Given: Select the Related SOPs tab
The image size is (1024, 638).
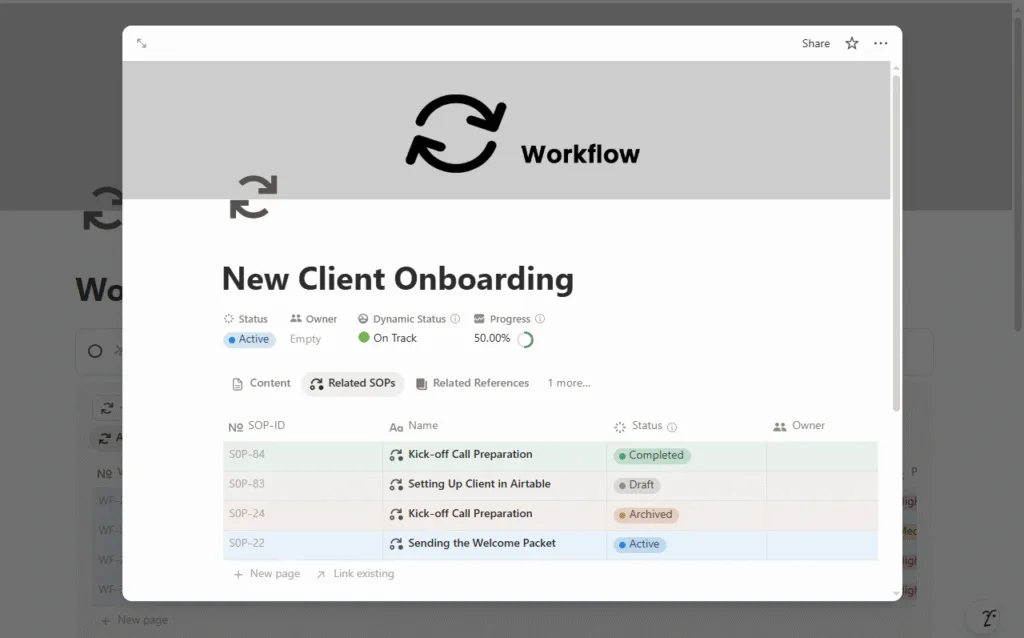Looking at the screenshot, I should point(352,383).
